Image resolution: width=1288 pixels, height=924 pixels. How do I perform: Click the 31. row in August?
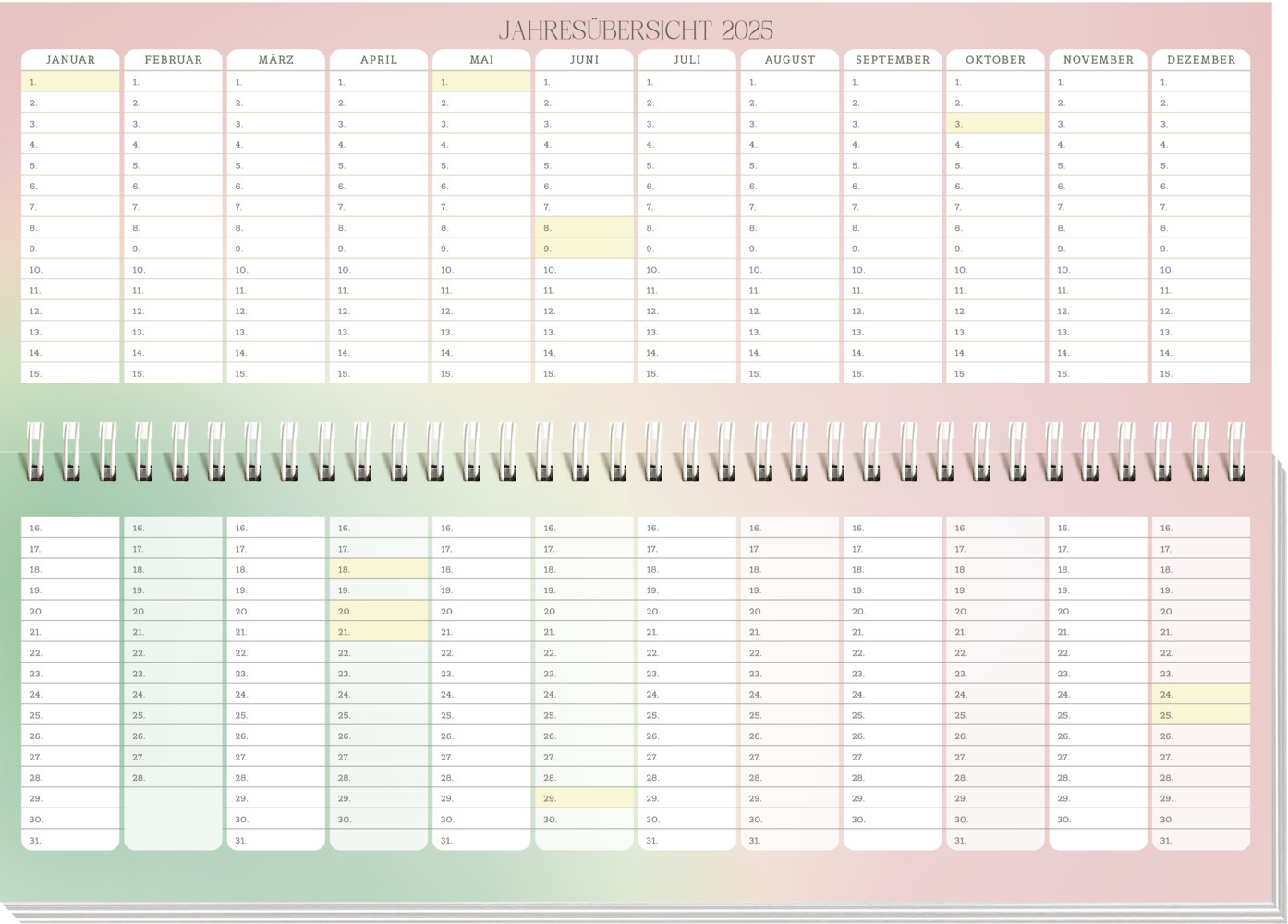(x=790, y=841)
